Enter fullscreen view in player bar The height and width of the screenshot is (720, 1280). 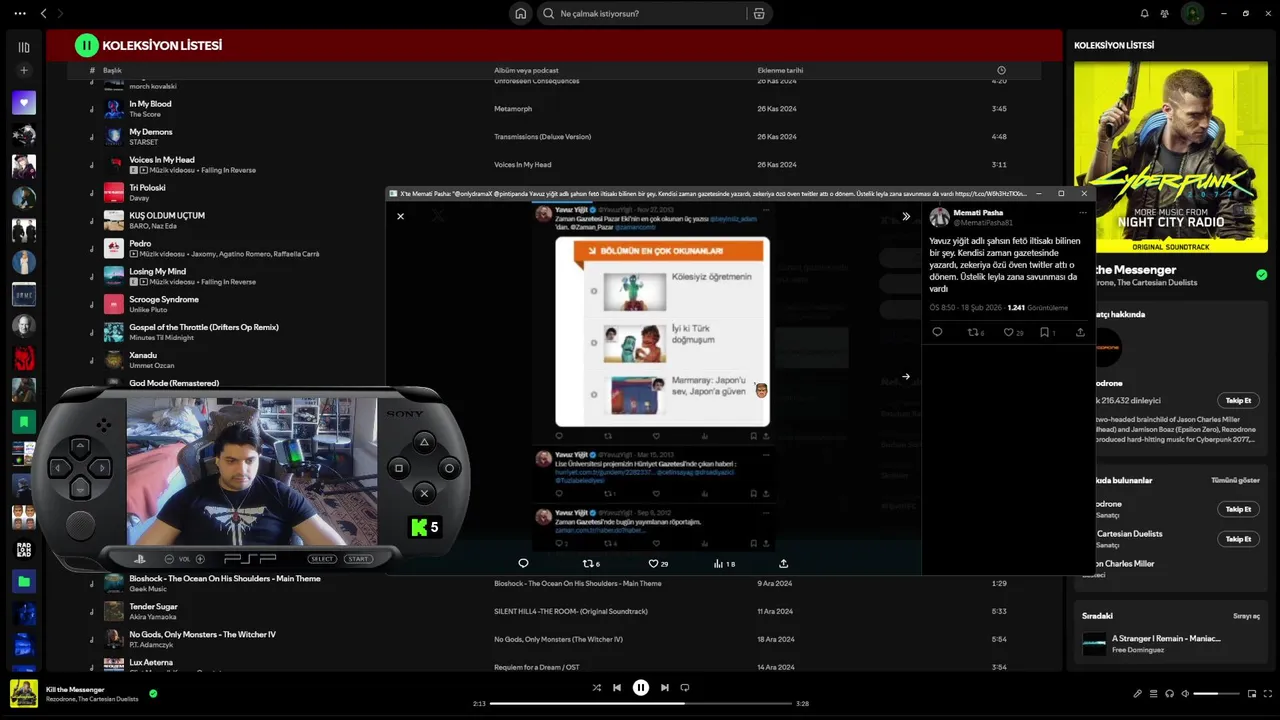pyautogui.click(x=1267, y=694)
